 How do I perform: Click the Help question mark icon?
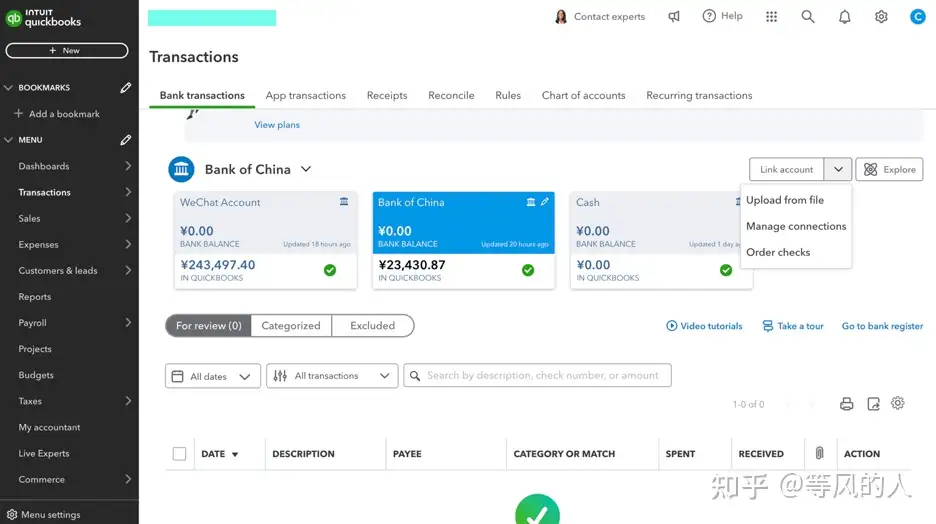click(x=709, y=16)
